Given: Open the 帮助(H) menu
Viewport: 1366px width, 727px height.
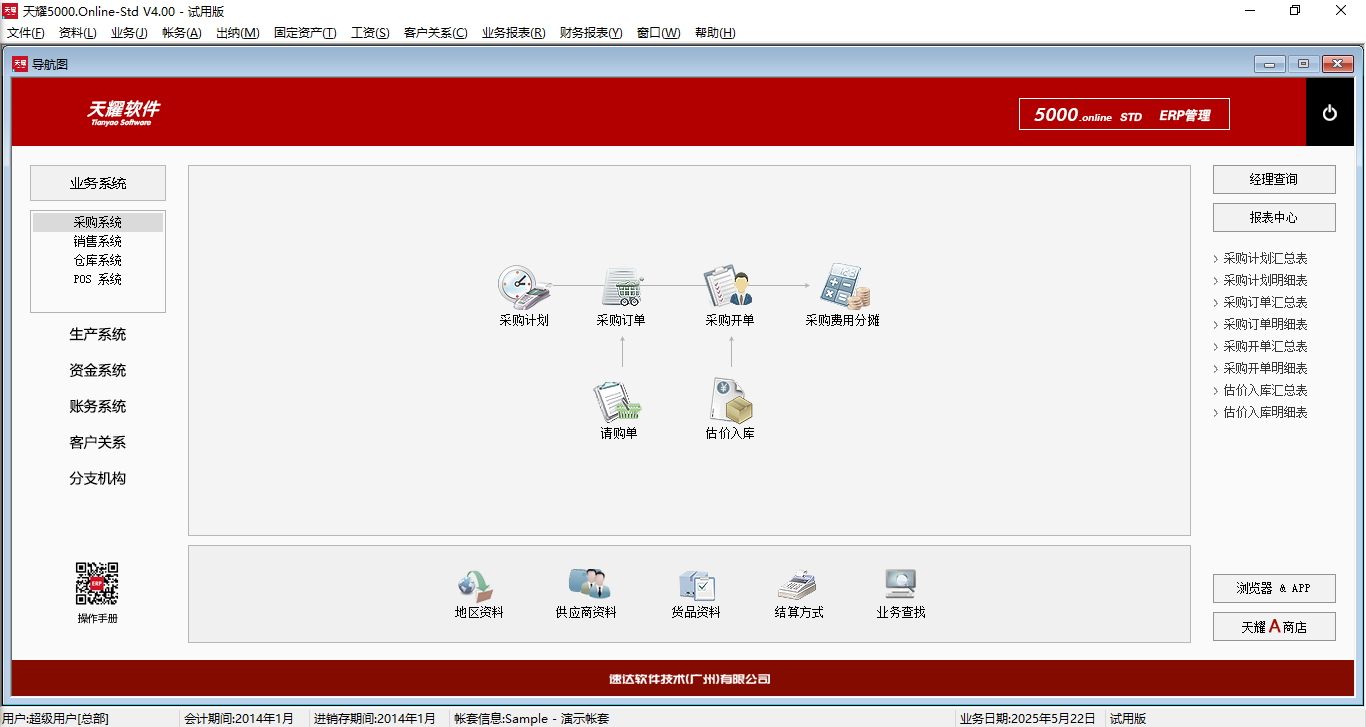Looking at the screenshot, I should (715, 33).
